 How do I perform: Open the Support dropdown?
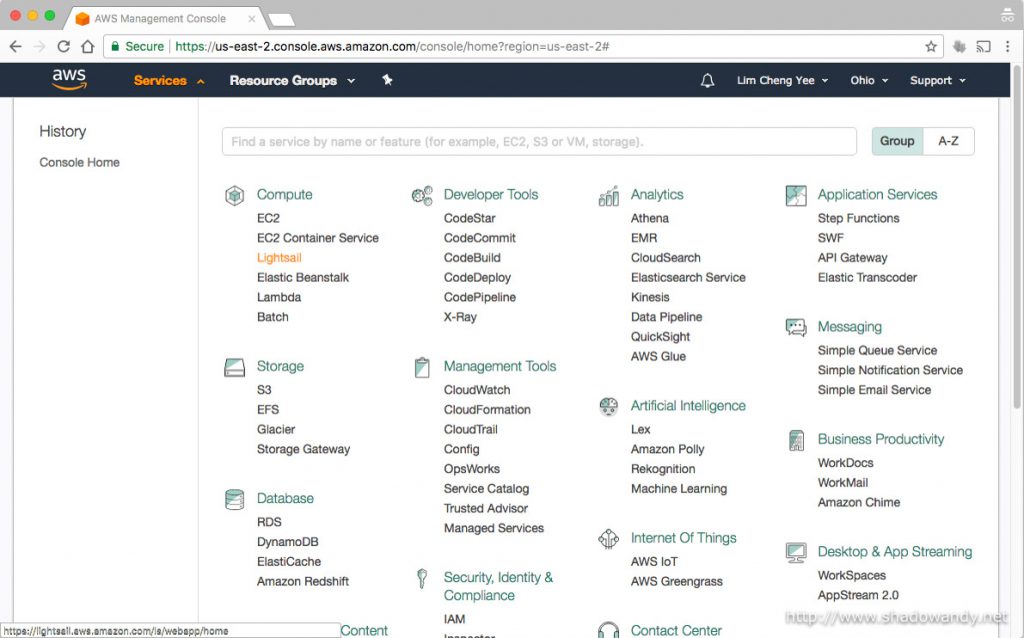[938, 80]
